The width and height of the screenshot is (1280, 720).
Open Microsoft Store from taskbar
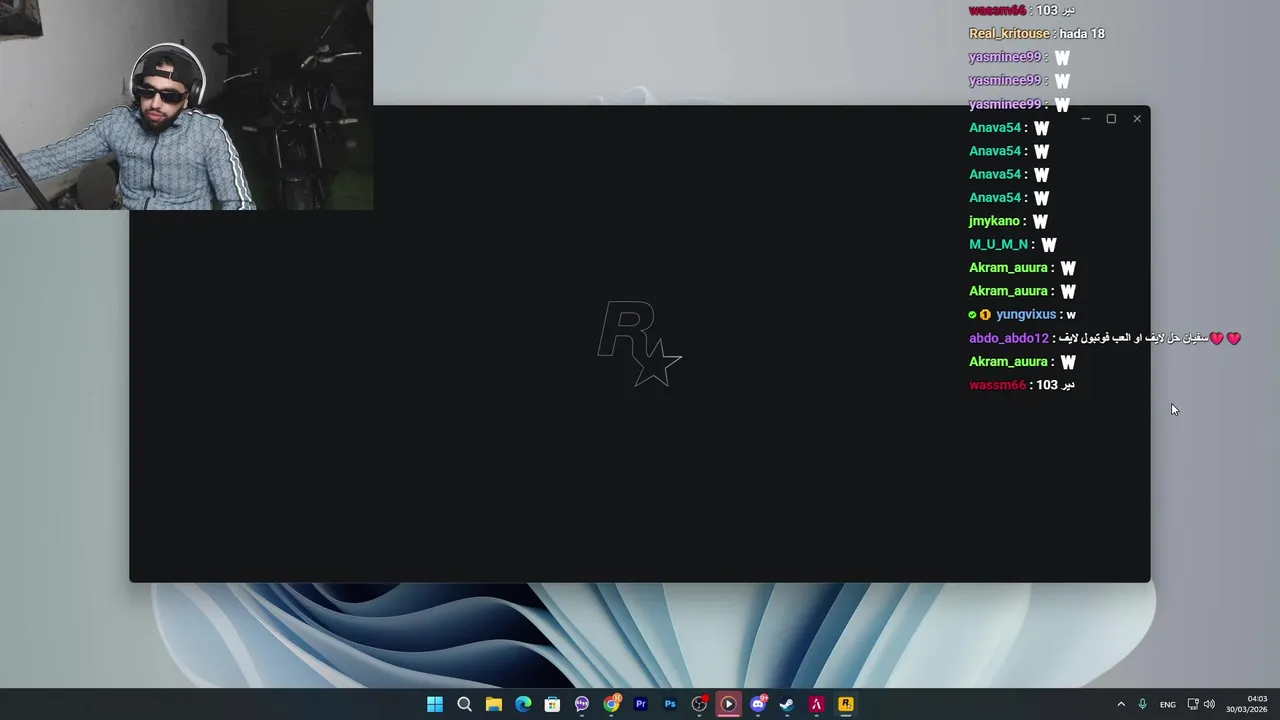552,704
